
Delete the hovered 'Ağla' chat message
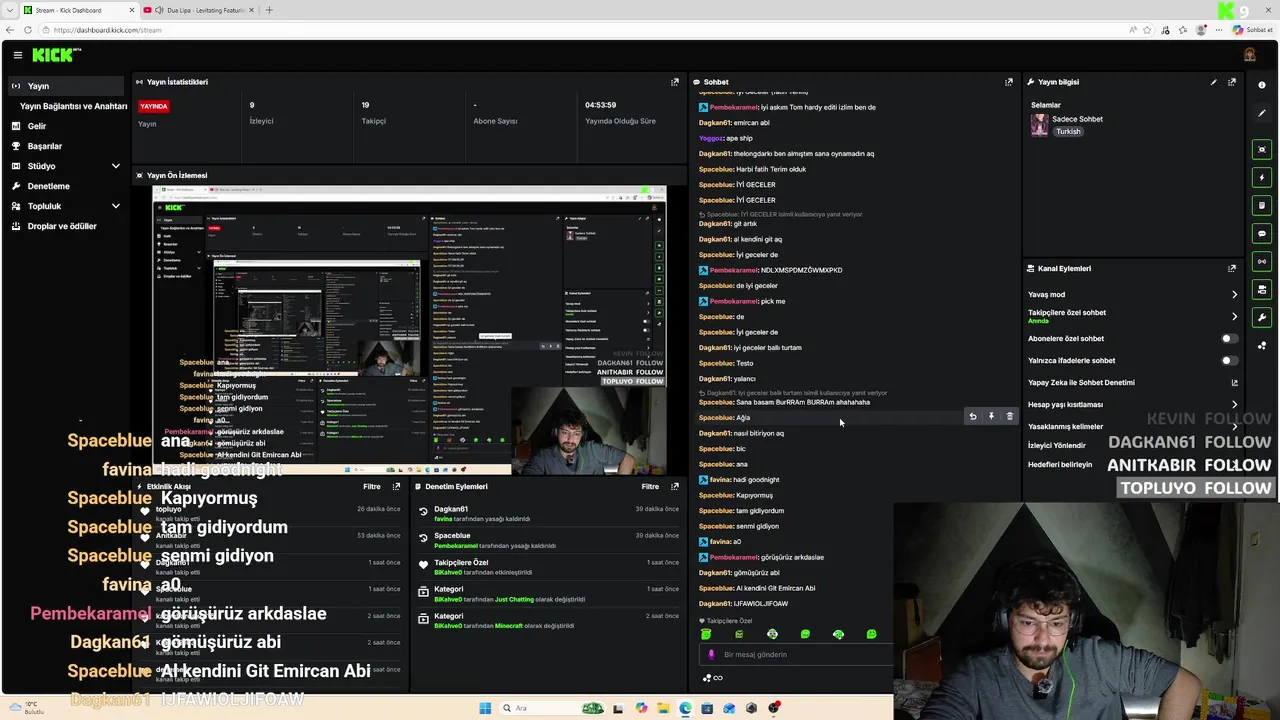click(x=1009, y=417)
